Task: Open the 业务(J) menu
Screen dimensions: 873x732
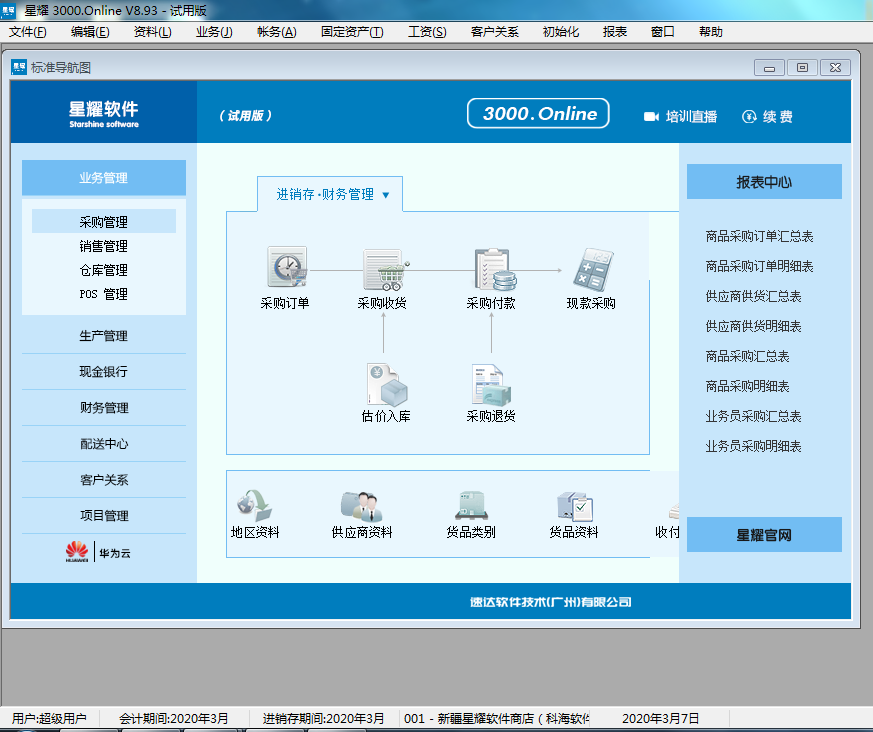Action: (x=214, y=32)
